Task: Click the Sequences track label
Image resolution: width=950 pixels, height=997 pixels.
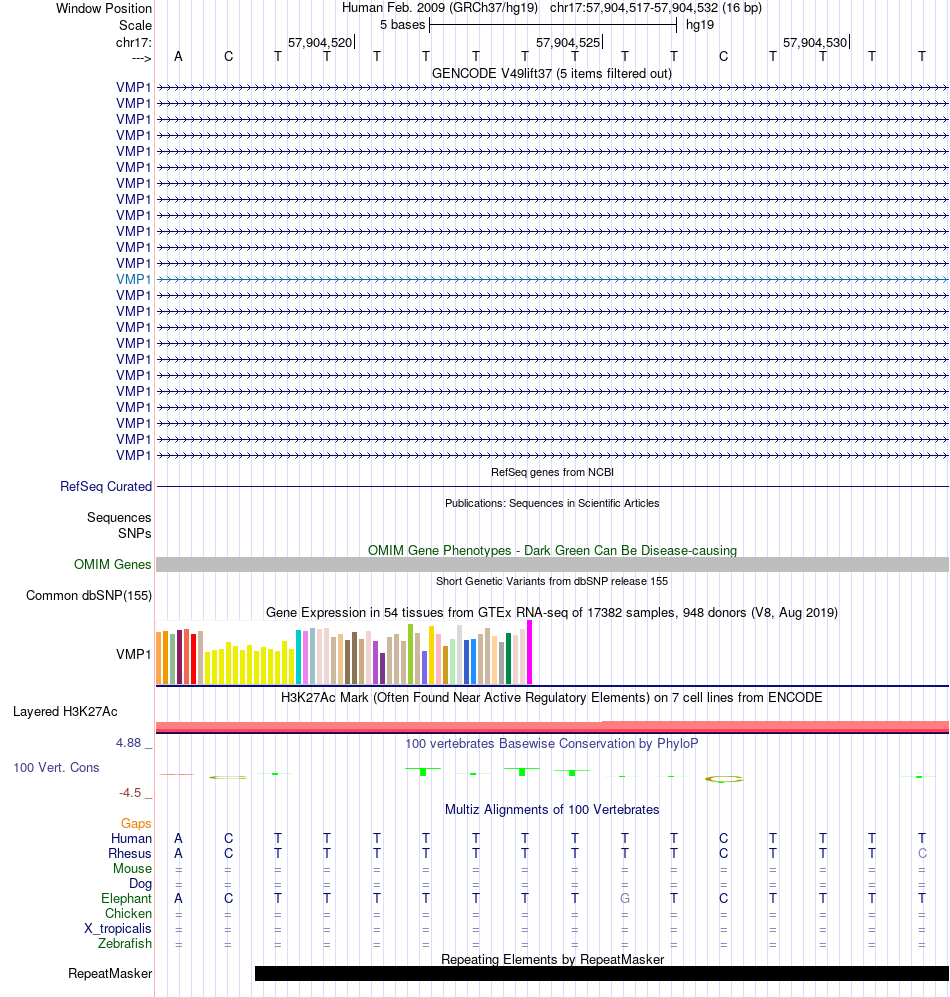Action: [119, 518]
